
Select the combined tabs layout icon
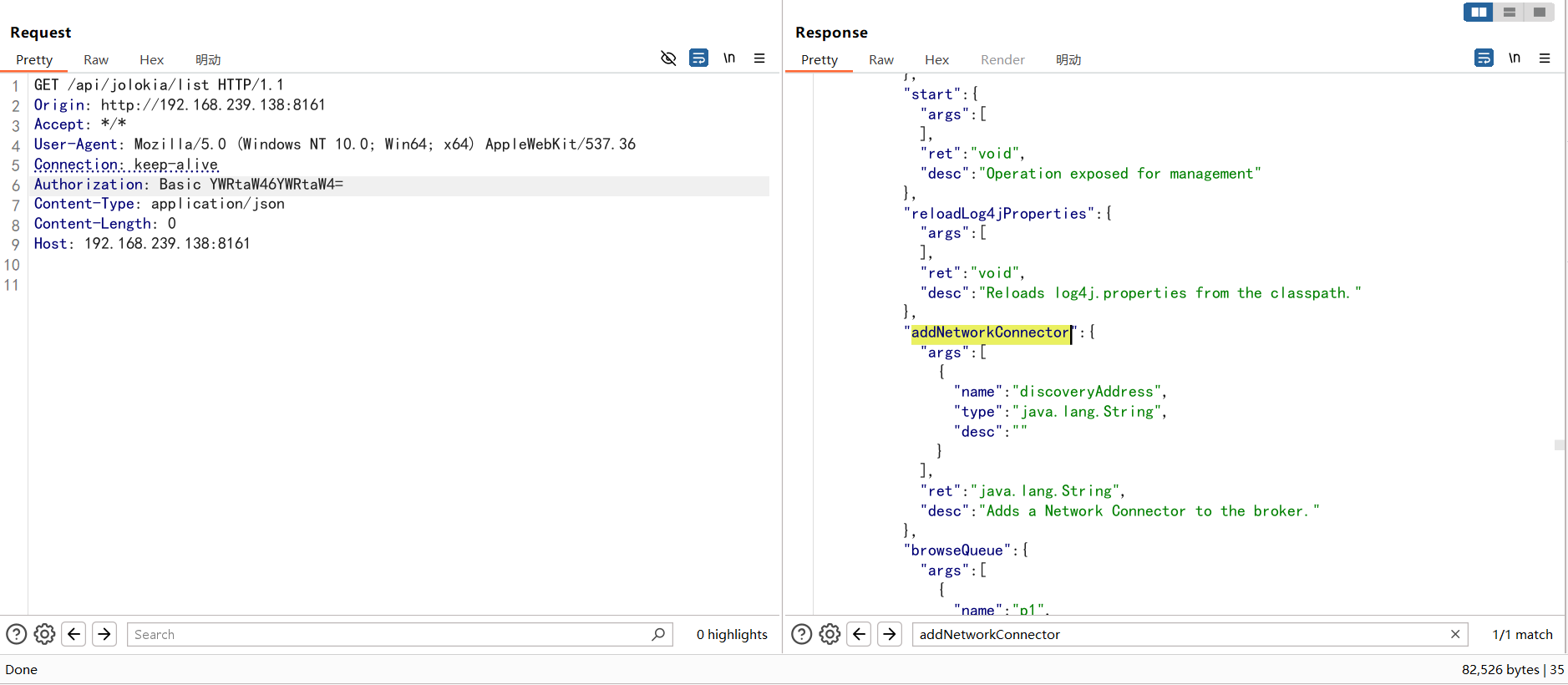(x=1539, y=12)
